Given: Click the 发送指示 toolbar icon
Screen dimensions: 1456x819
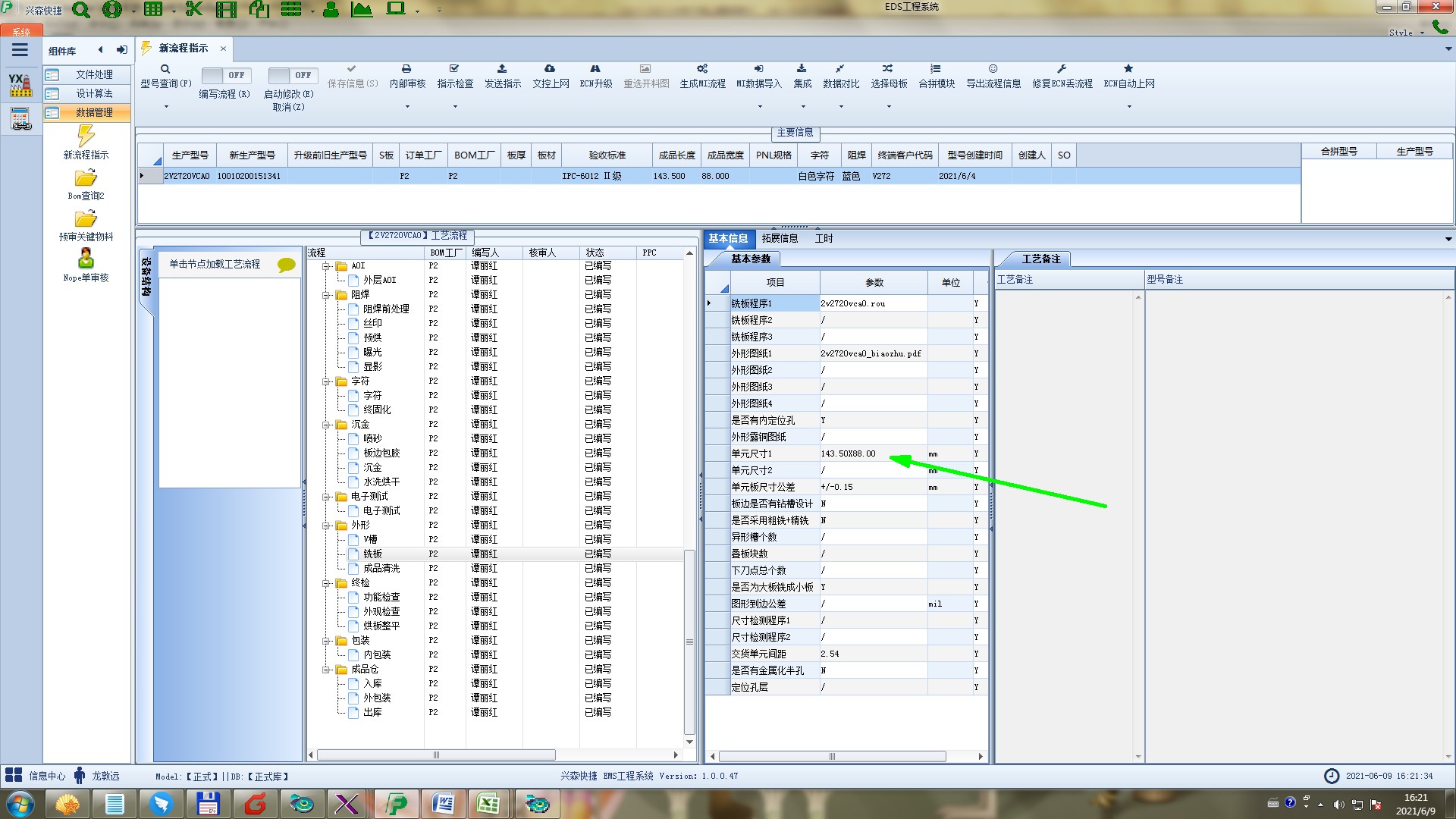Looking at the screenshot, I should click(502, 69).
